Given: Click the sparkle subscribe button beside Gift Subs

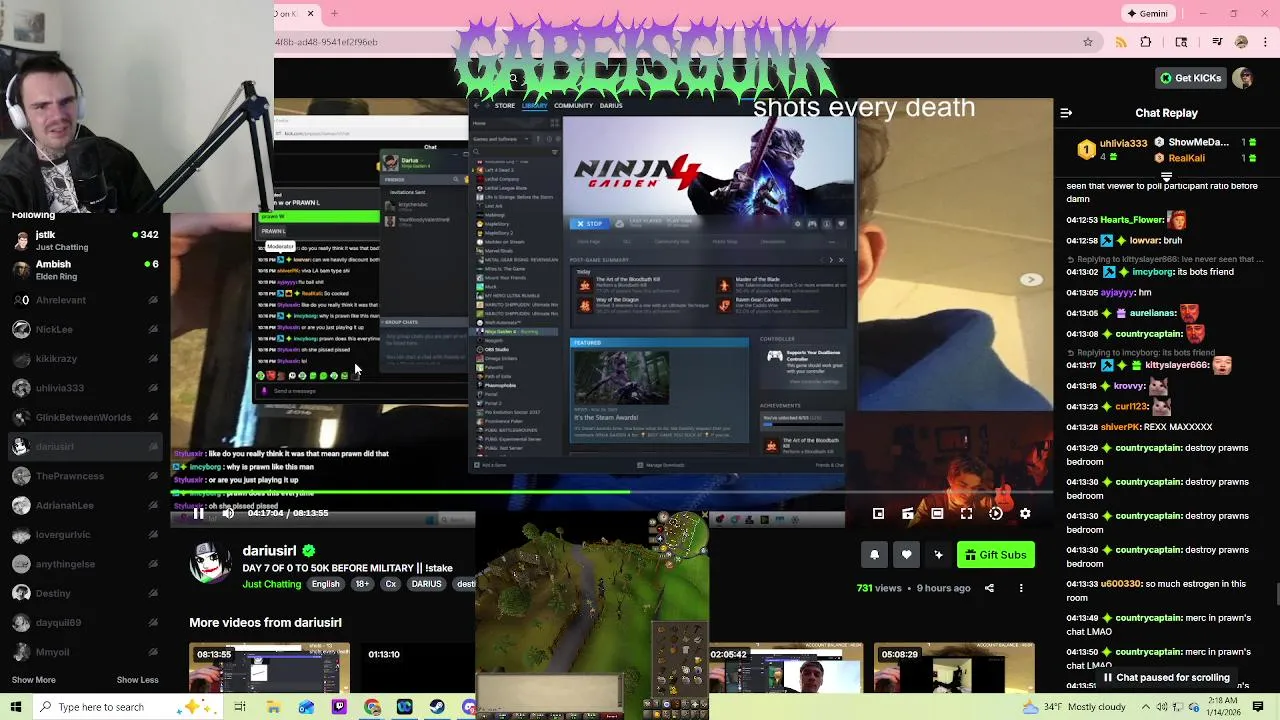Looking at the screenshot, I should pos(938,555).
